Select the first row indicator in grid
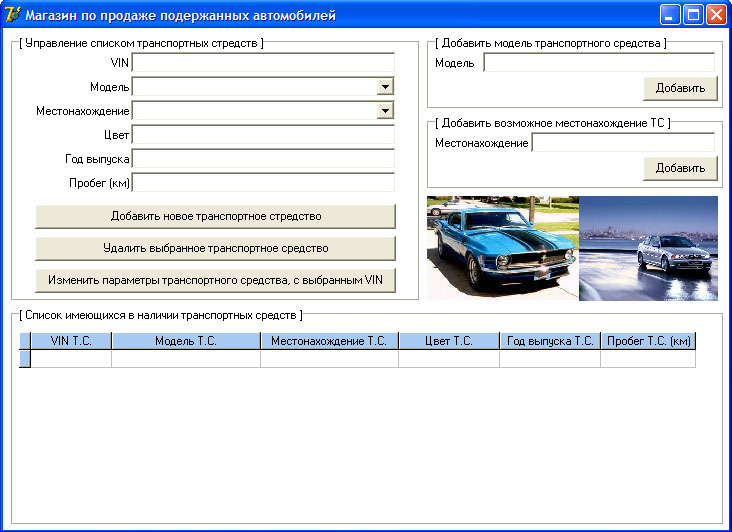 pos(25,358)
